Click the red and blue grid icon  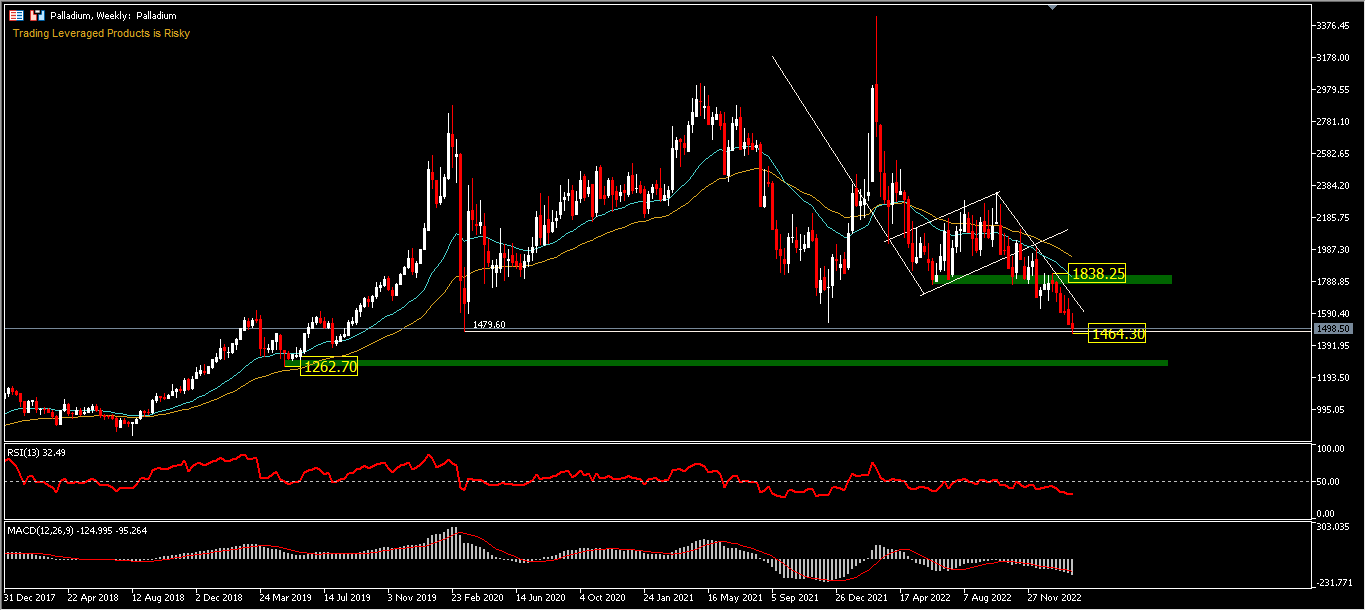pyautogui.click(x=17, y=16)
